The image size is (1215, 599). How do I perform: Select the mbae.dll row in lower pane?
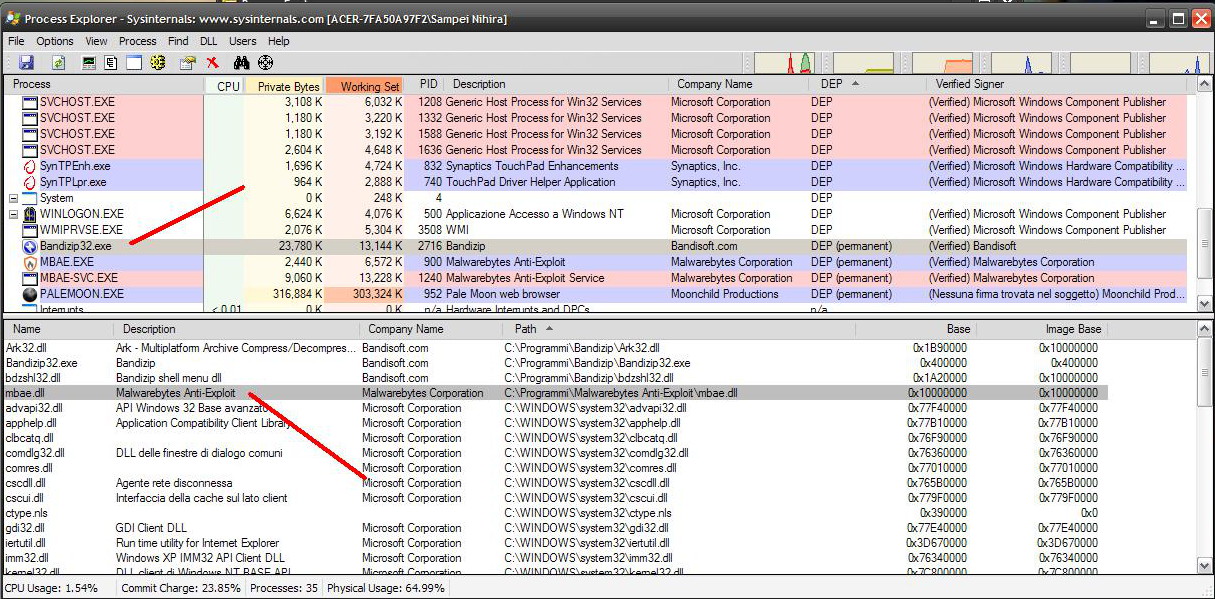click(x=555, y=393)
